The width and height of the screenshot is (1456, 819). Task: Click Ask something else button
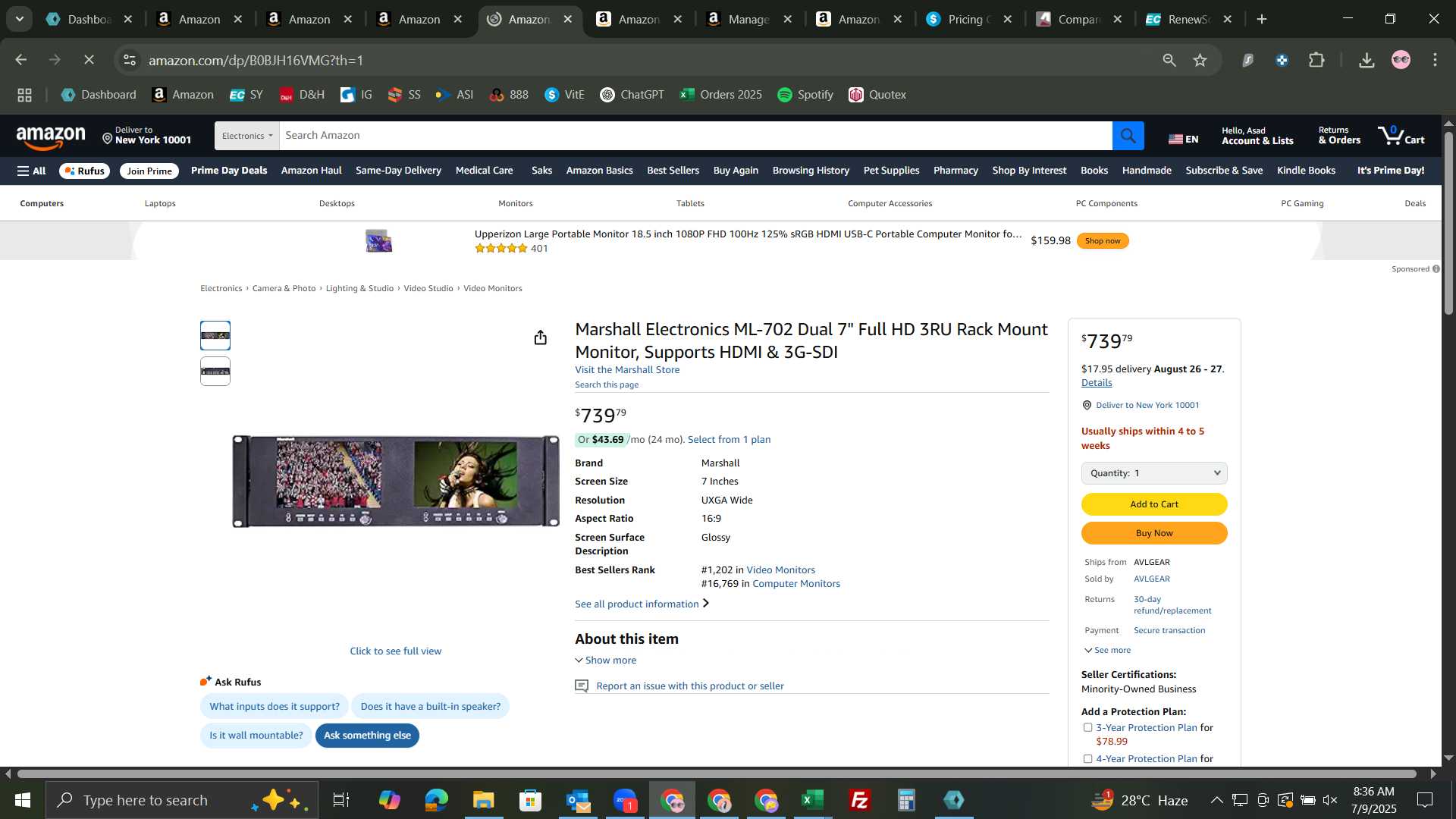[367, 736]
